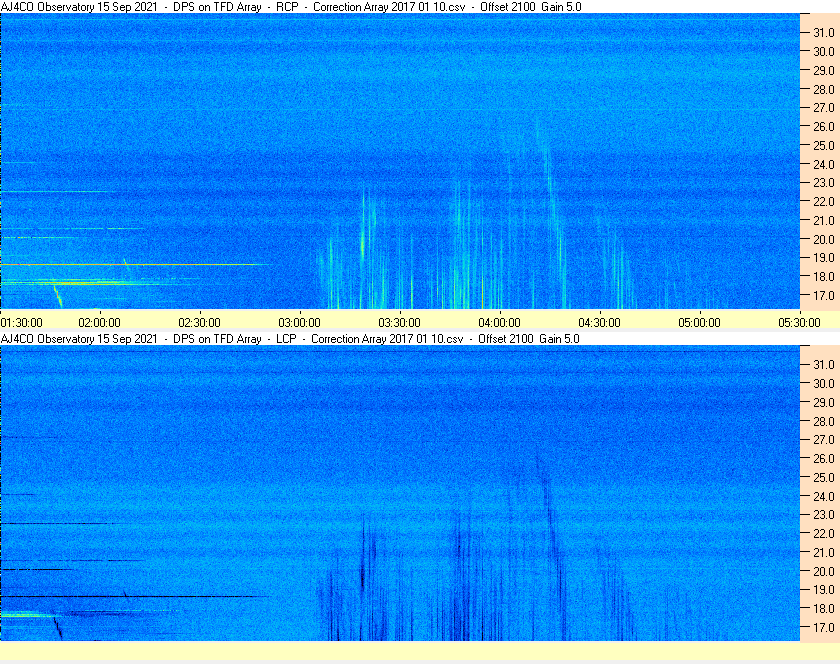Click the 26.0 frequency label on RCP plot
The width and height of the screenshot is (840, 664).
(x=824, y=126)
